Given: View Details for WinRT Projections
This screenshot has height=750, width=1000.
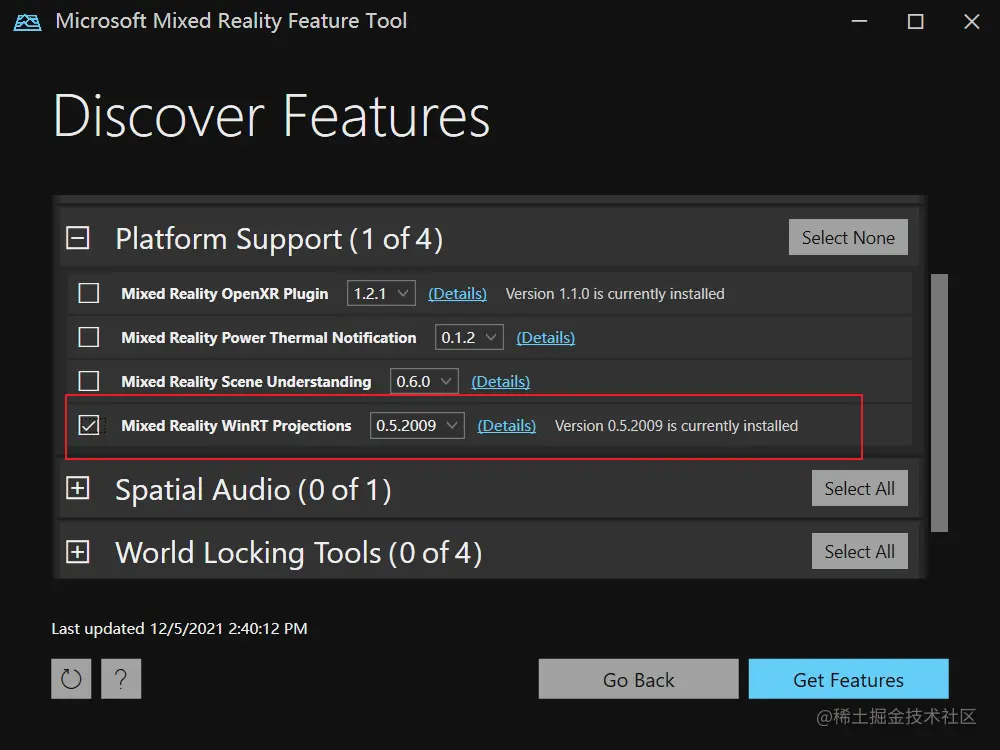Looking at the screenshot, I should 506,426.
